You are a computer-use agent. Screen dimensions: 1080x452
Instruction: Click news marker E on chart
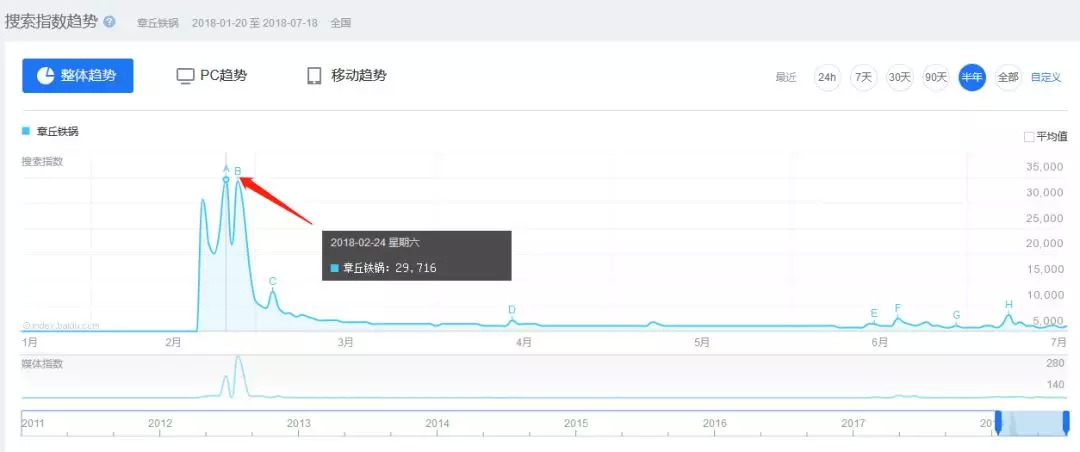pos(874,314)
